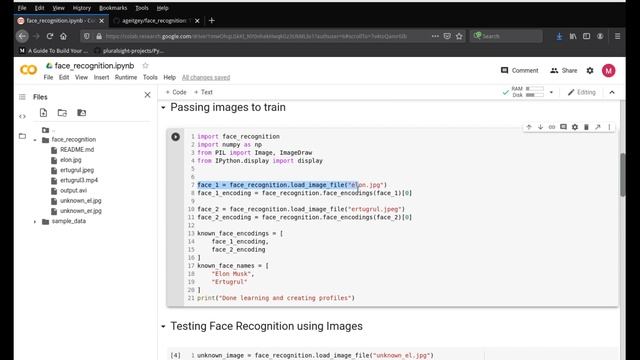Add a comment to the cell

click(563, 127)
